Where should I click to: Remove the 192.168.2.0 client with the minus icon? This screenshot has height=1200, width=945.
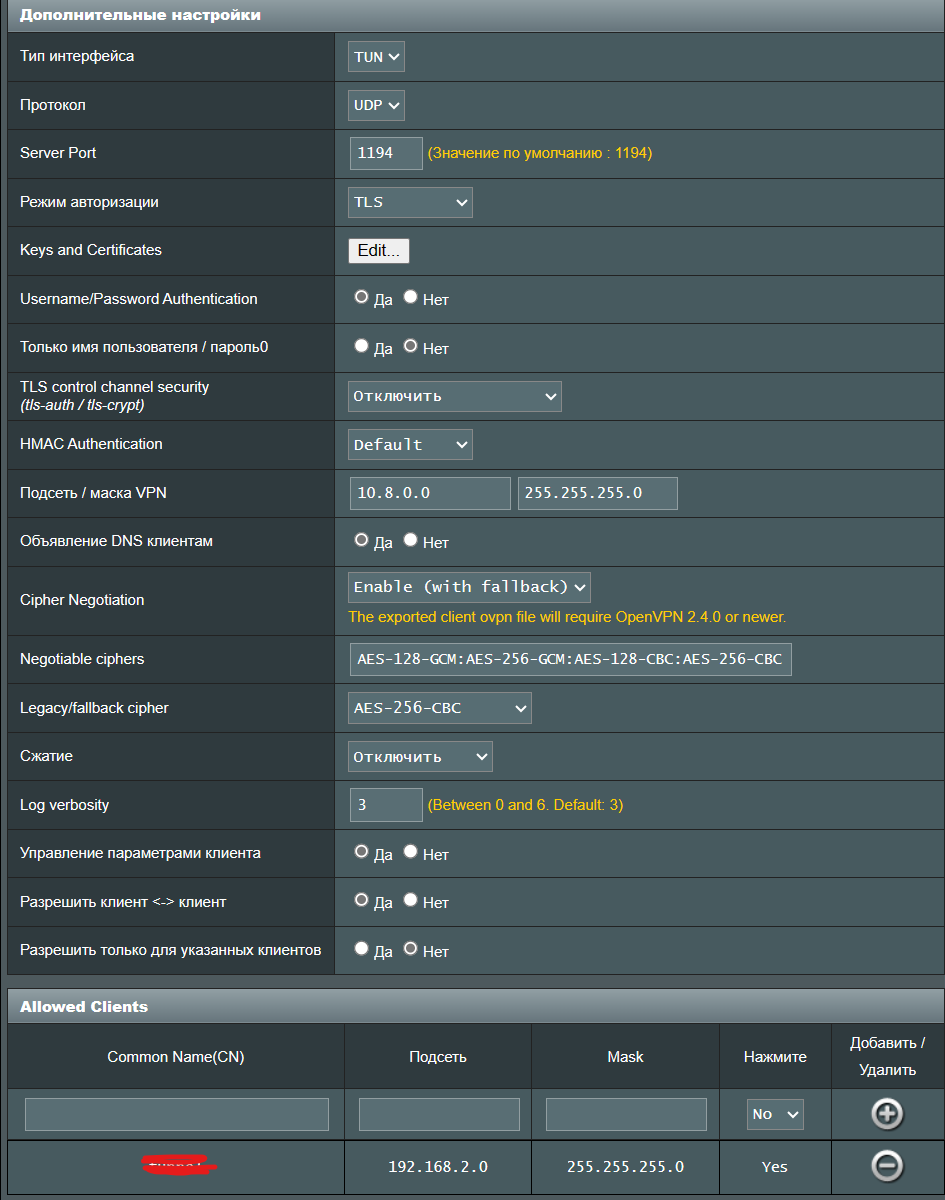coord(887,1166)
